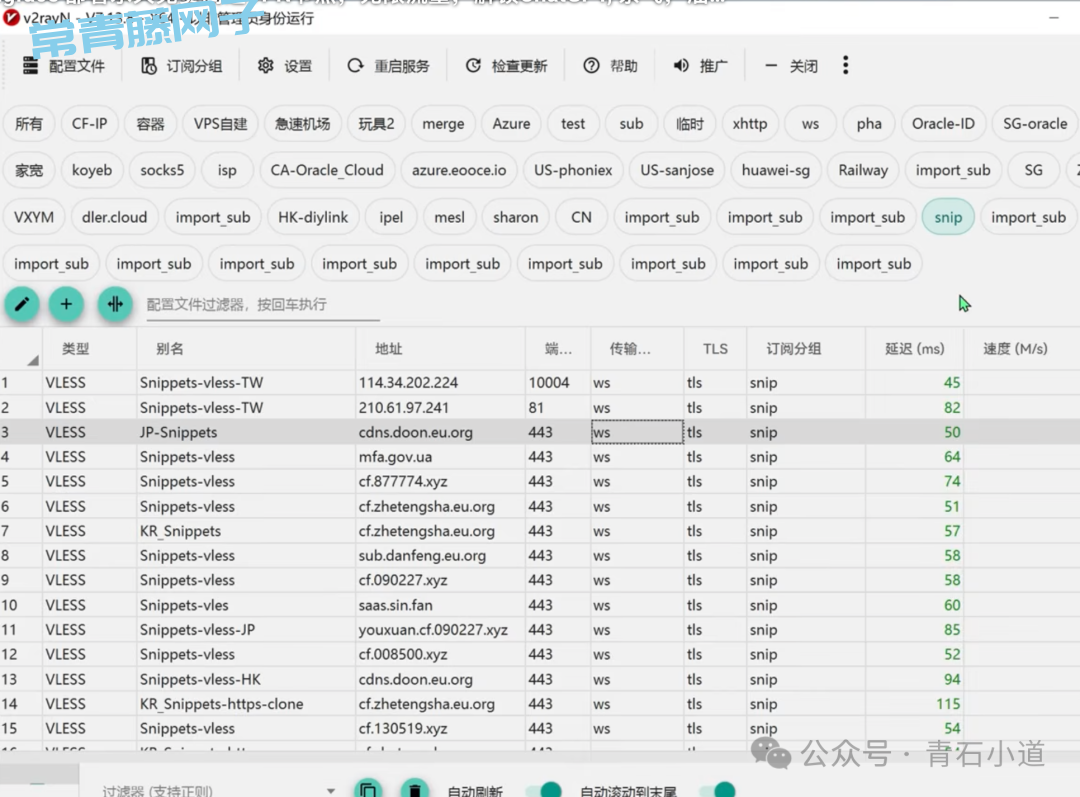Expand the 过滤器 log filter dropdown arrow
The height and width of the screenshot is (797, 1080).
tap(331, 791)
